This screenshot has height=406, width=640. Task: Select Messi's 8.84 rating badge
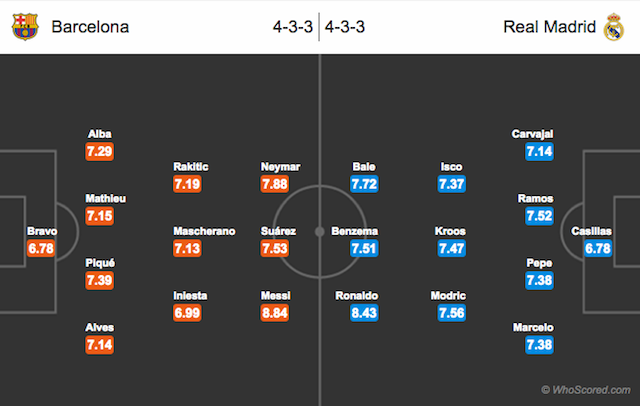point(274,315)
